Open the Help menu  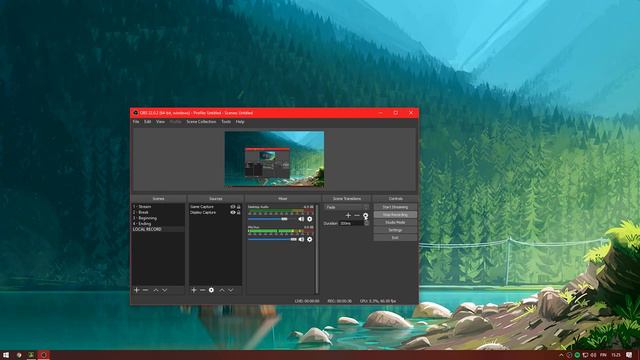[x=240, y=122]
